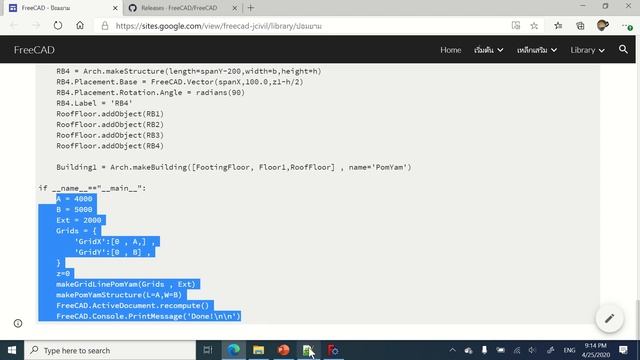Click the line "RB4.Label = 'RB4'"

94,103
